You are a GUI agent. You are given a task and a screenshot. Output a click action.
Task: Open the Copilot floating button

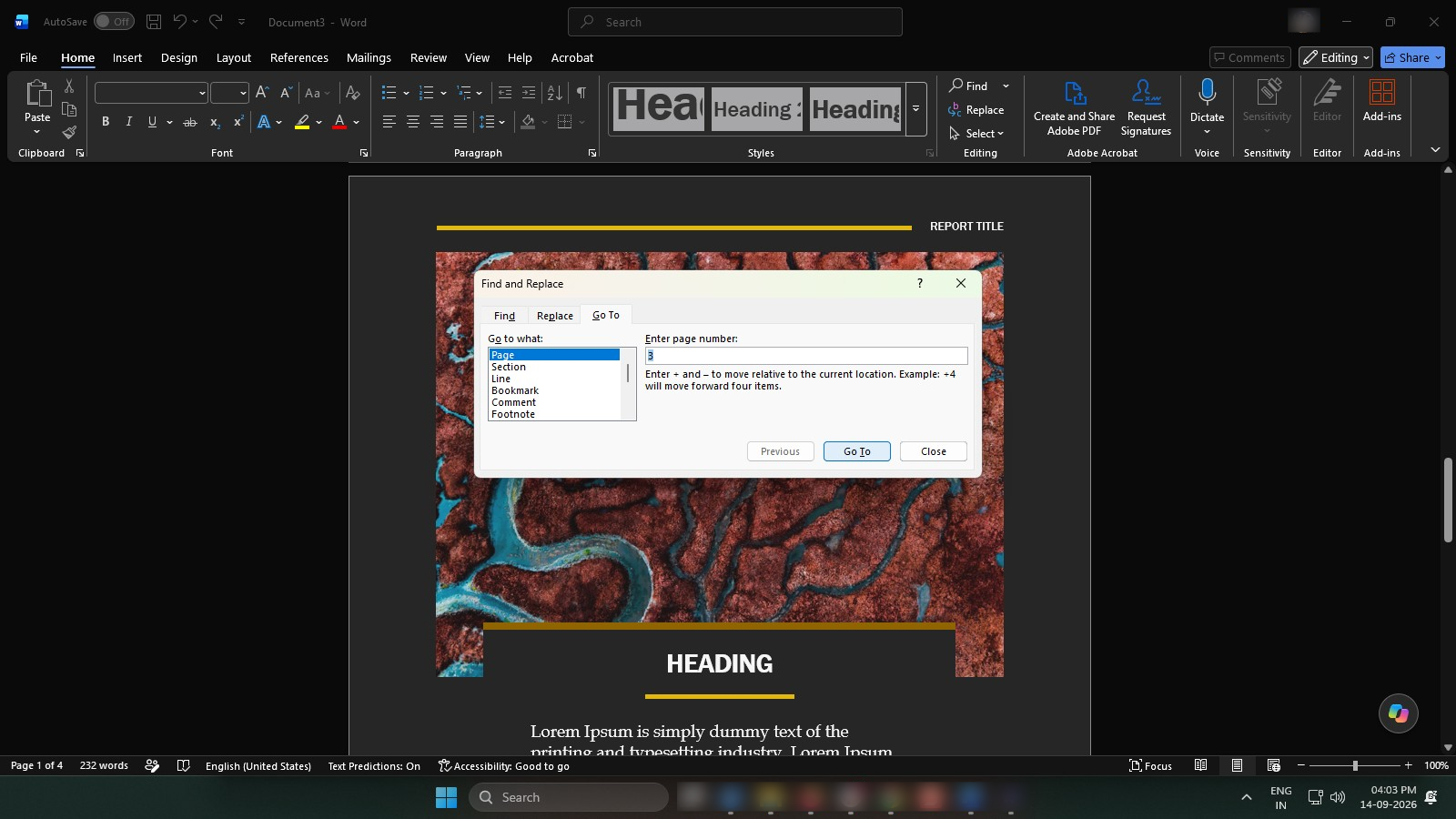(1399, 713)
